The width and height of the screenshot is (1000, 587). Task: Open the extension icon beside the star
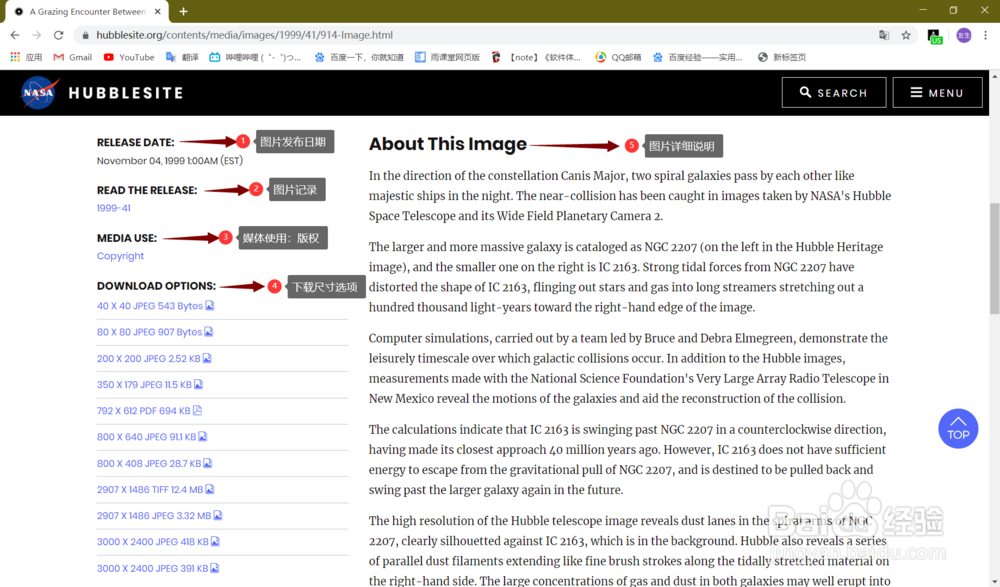coord(934,36)
